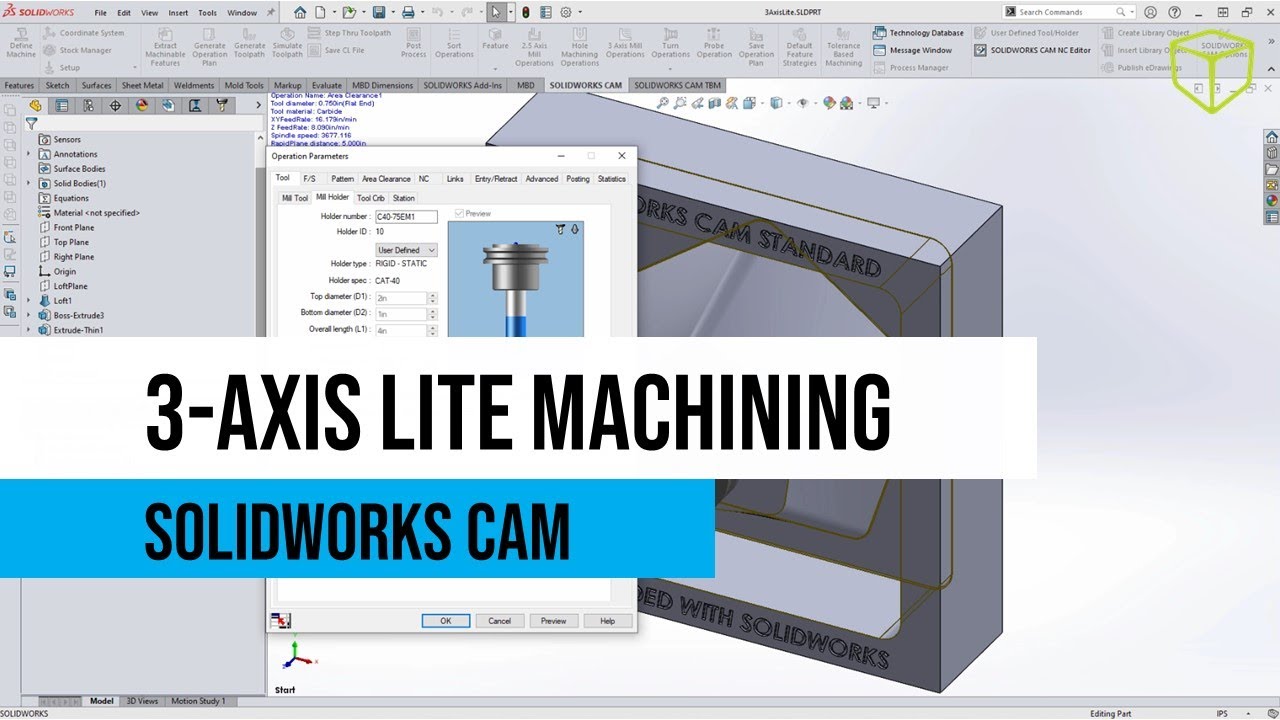Image resolution: width=1280 pixels, height=720 pixels.
Task: Switch to the PropertyManager tab icon
Action: [x=62, y=105]
